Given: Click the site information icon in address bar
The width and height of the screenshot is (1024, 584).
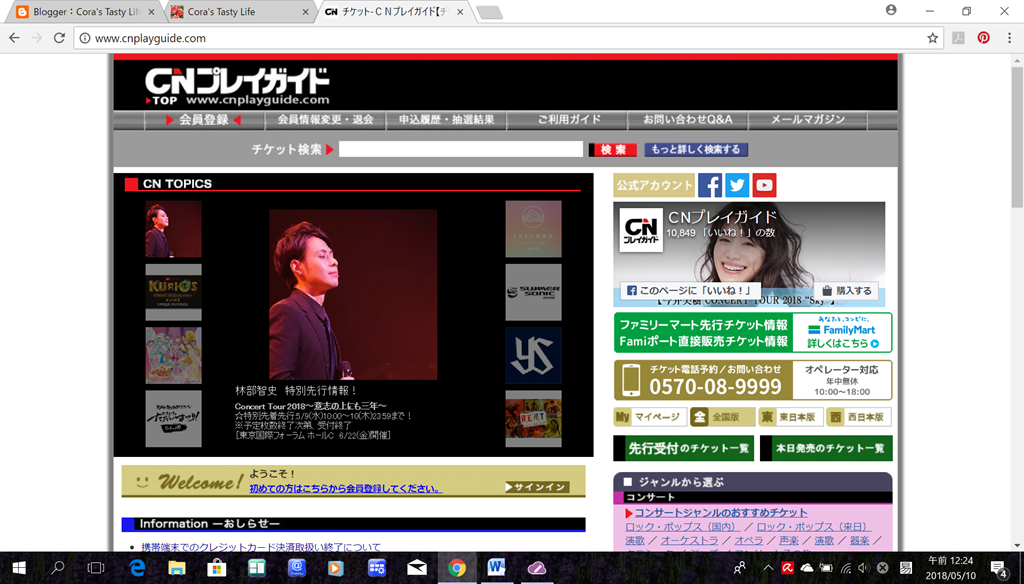Looking at the screenshot, I should pyautogui.click(x=85, y=38).
